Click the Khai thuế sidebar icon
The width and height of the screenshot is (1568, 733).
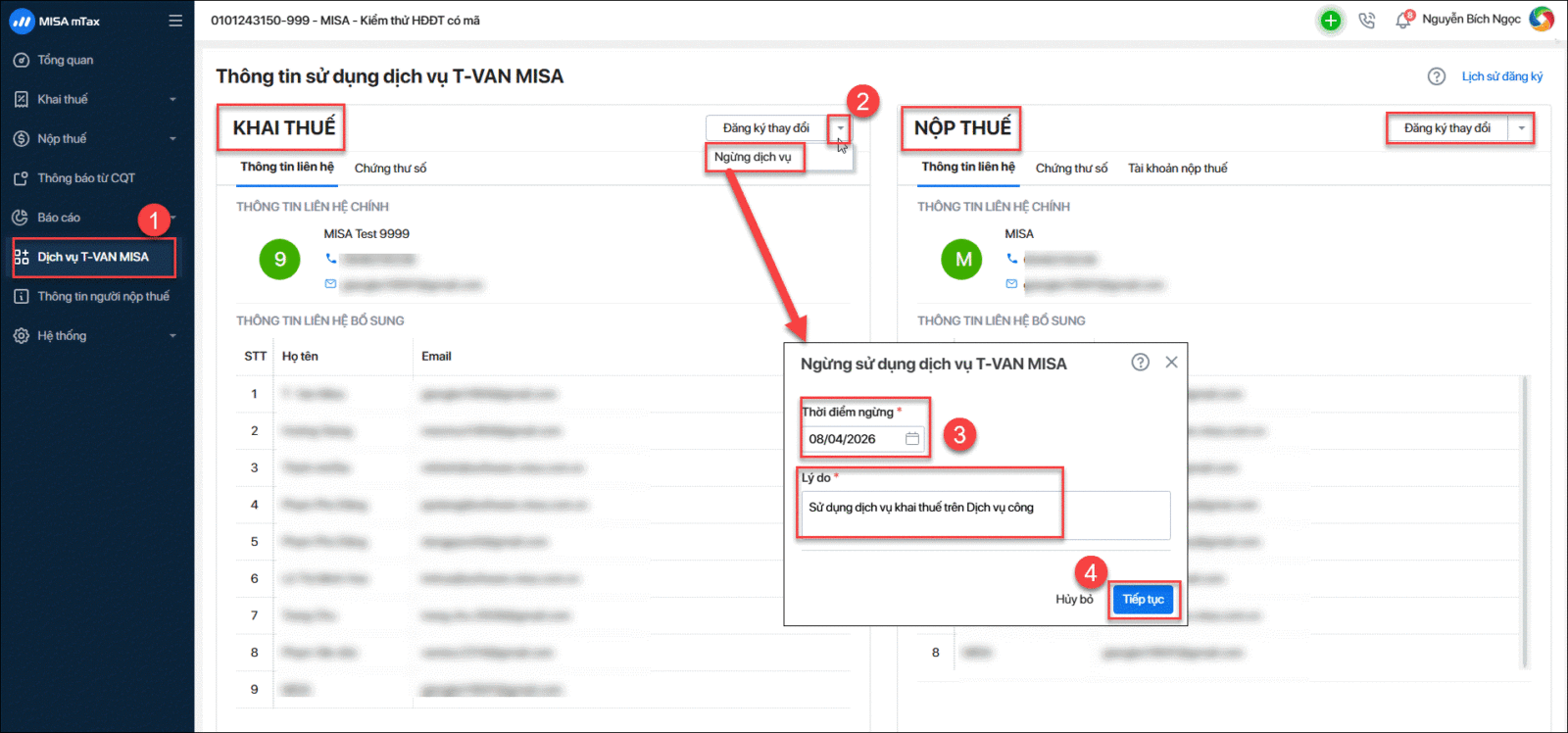21,99
